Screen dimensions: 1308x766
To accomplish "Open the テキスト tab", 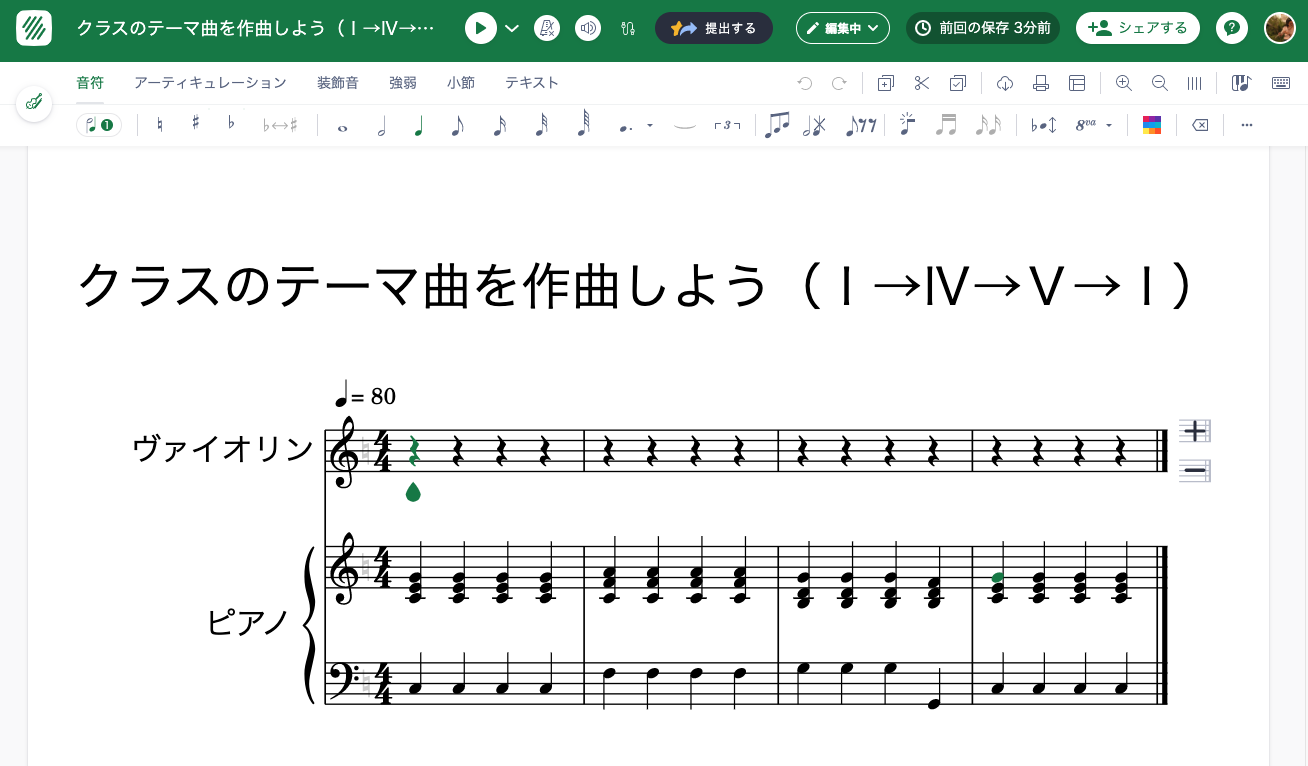I will (531, 83).
